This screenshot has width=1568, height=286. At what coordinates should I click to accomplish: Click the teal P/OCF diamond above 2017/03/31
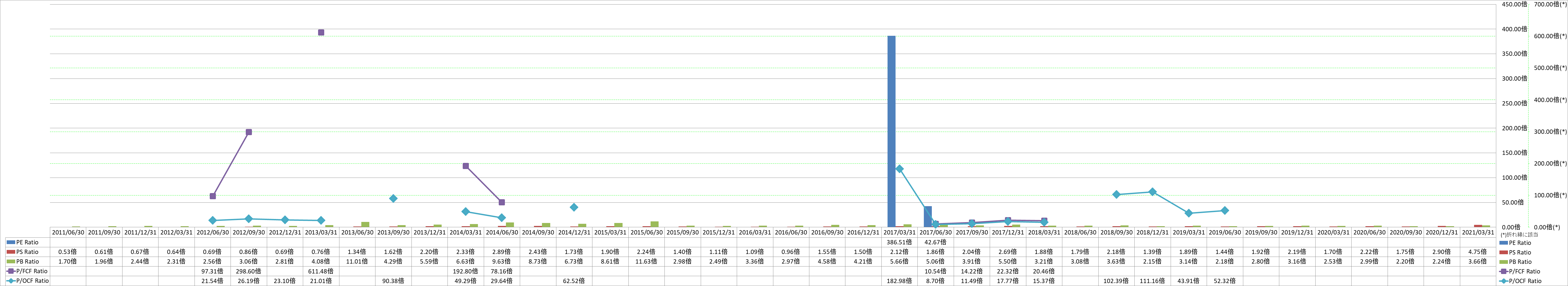(900, 169)
